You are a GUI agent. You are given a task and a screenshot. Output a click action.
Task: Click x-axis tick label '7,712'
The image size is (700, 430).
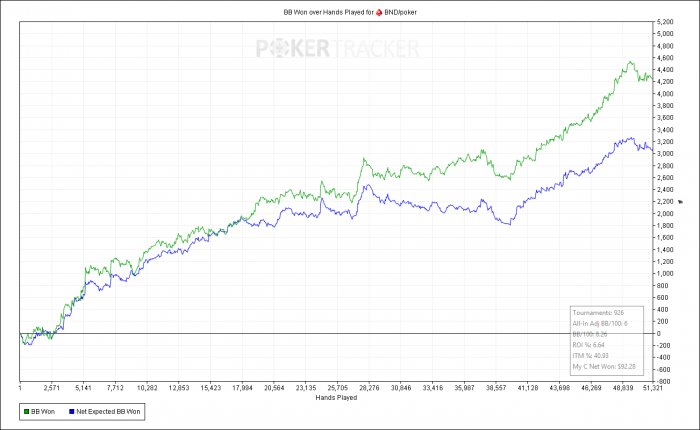click(x=115, y=388)
